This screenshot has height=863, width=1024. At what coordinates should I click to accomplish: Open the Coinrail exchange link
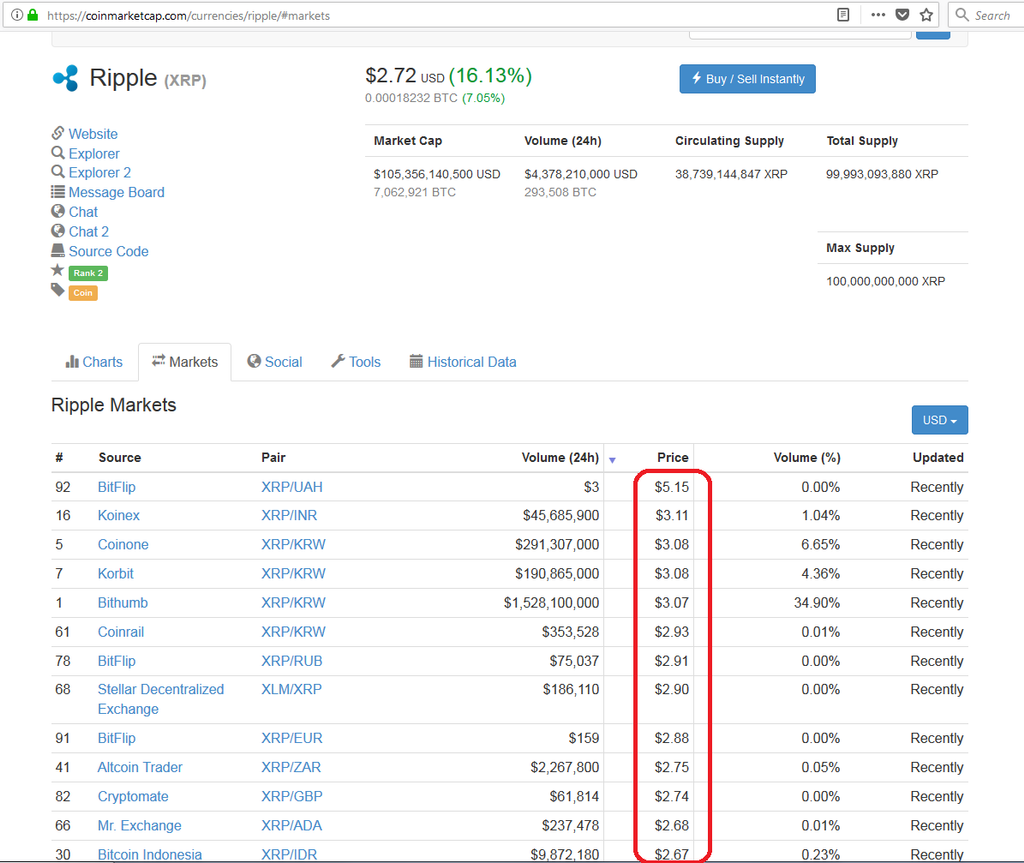(120, 632)
